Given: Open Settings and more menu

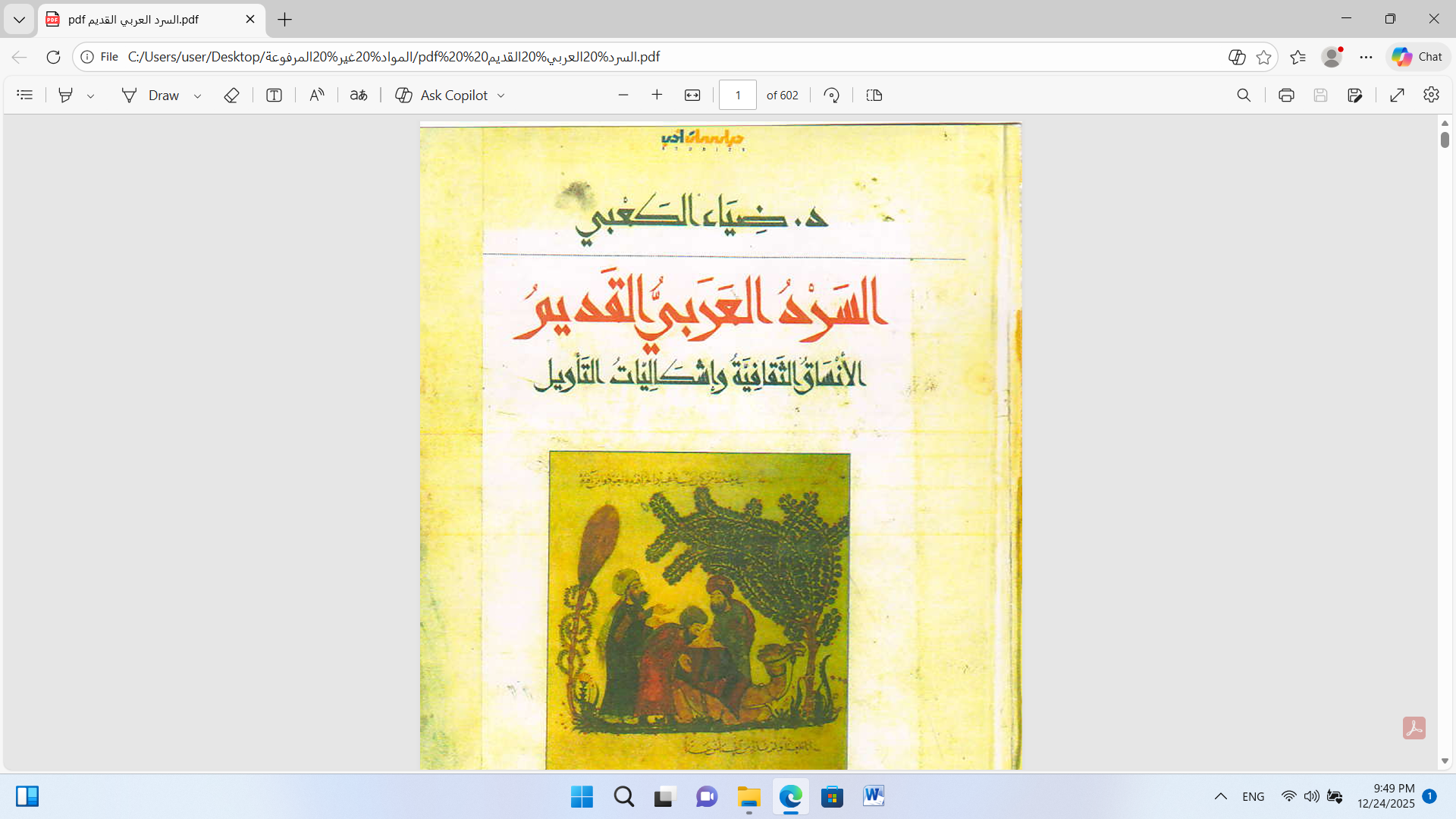Looking at the screenshot, I should [x=1366, y=57].
